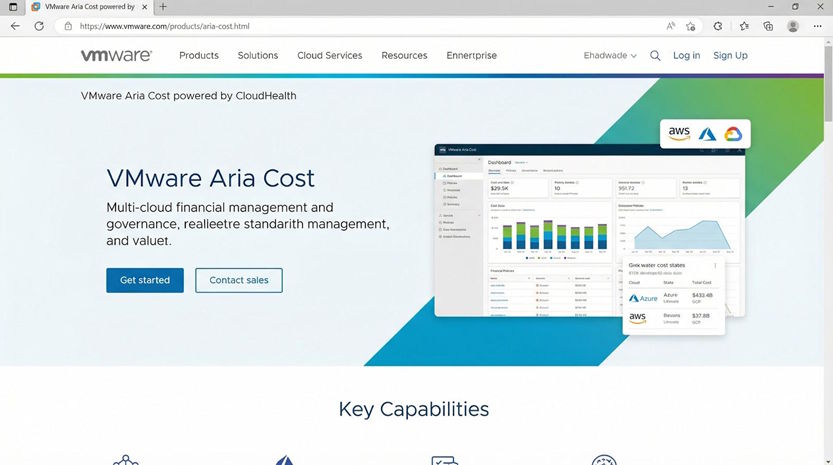Close the VMware Aria Cost tab
Image resolution: width=833 pixels, height=465 pixels.
pos(144,7)
